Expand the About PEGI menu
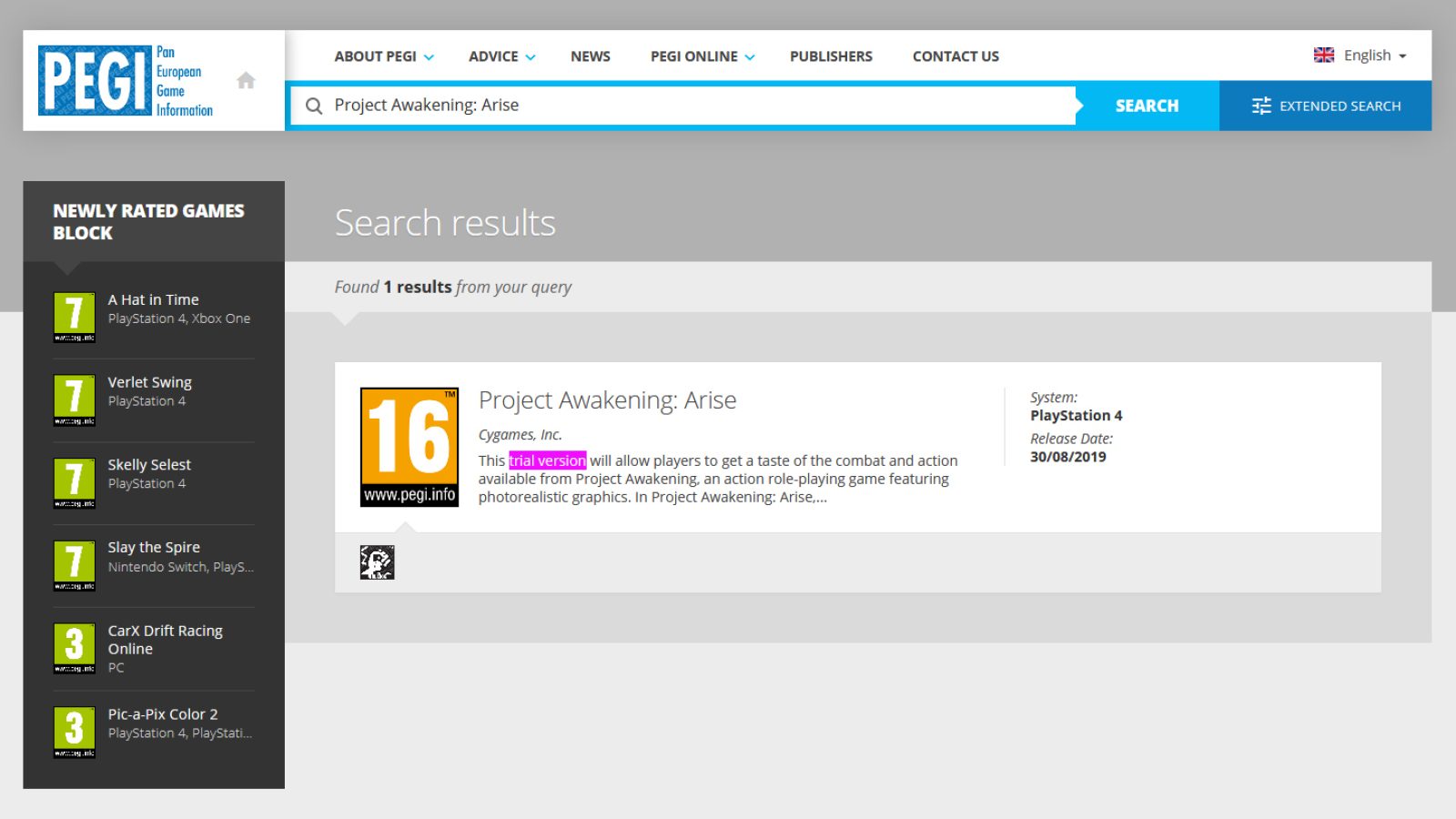 (384, 56)
